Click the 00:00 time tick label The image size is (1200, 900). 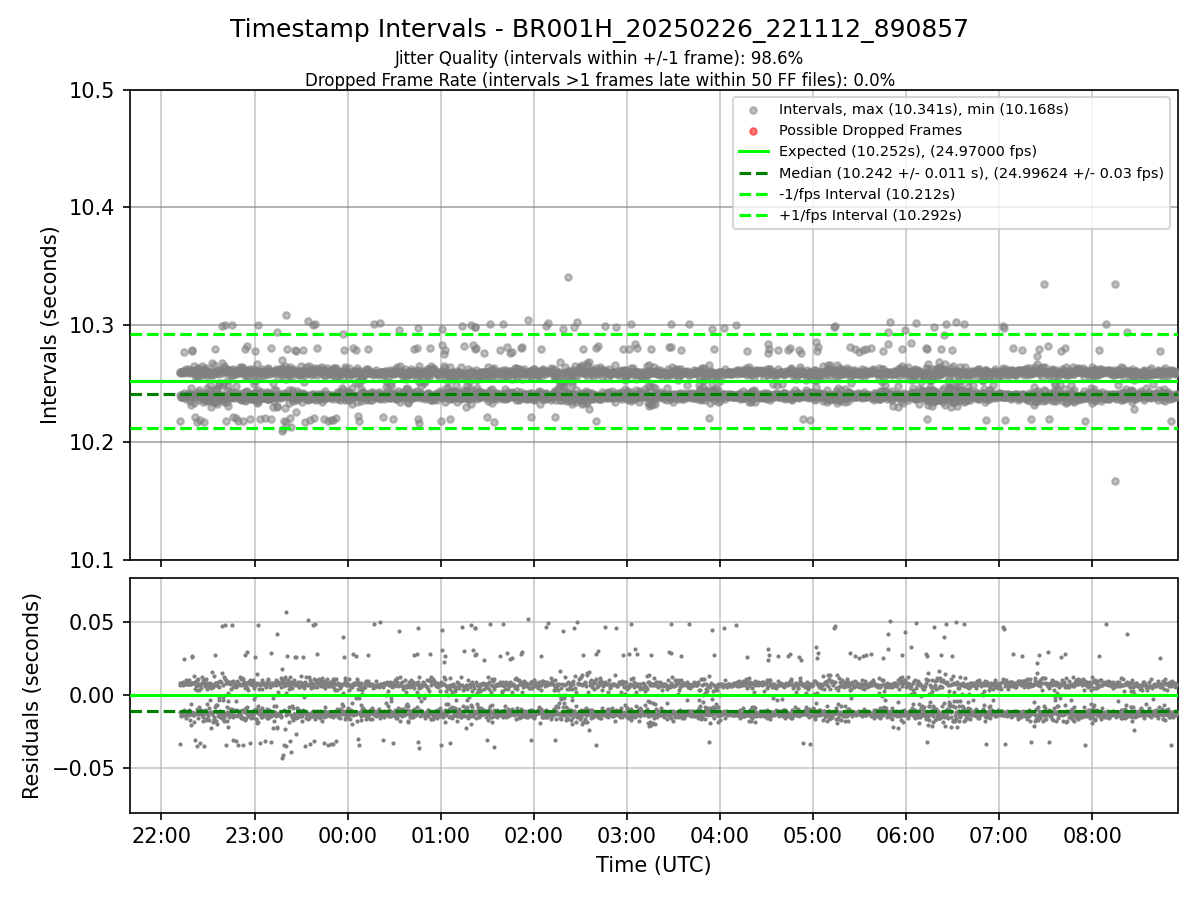347,834
